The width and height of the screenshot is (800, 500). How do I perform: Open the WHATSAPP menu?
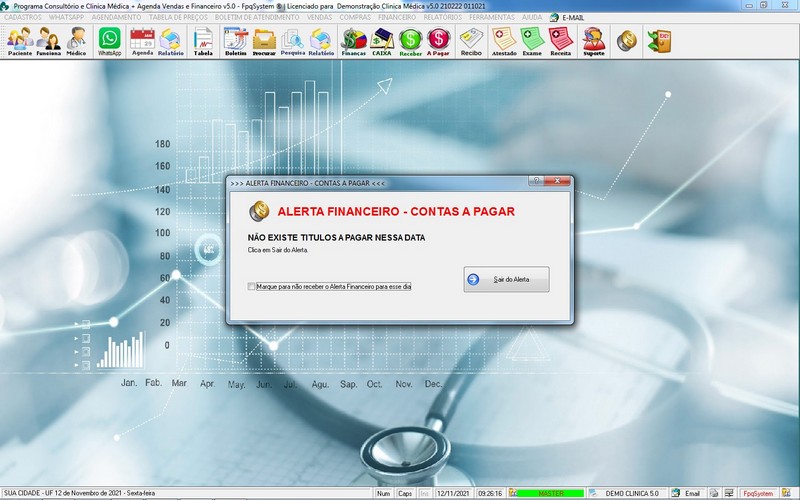pyautogui.click(x=66, y=17)
